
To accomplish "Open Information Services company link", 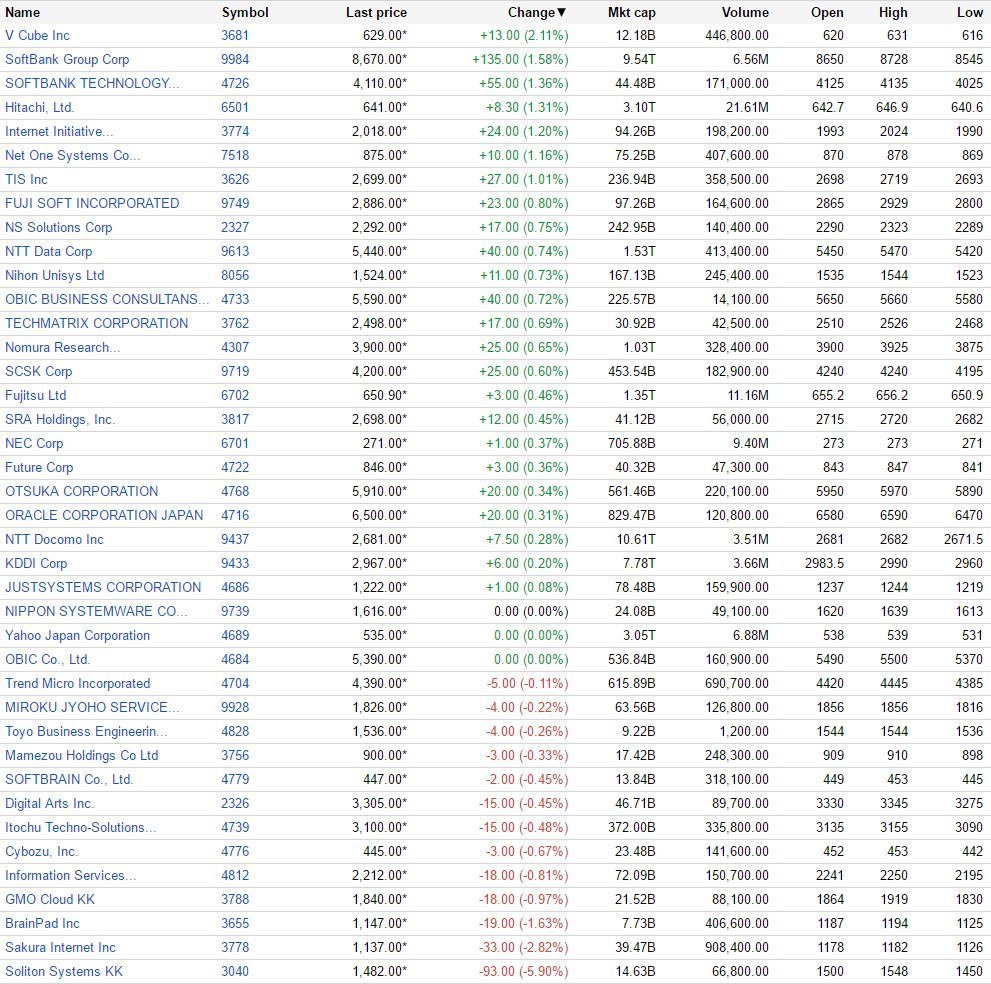I will pyautogui.click(x=71, y=876).
